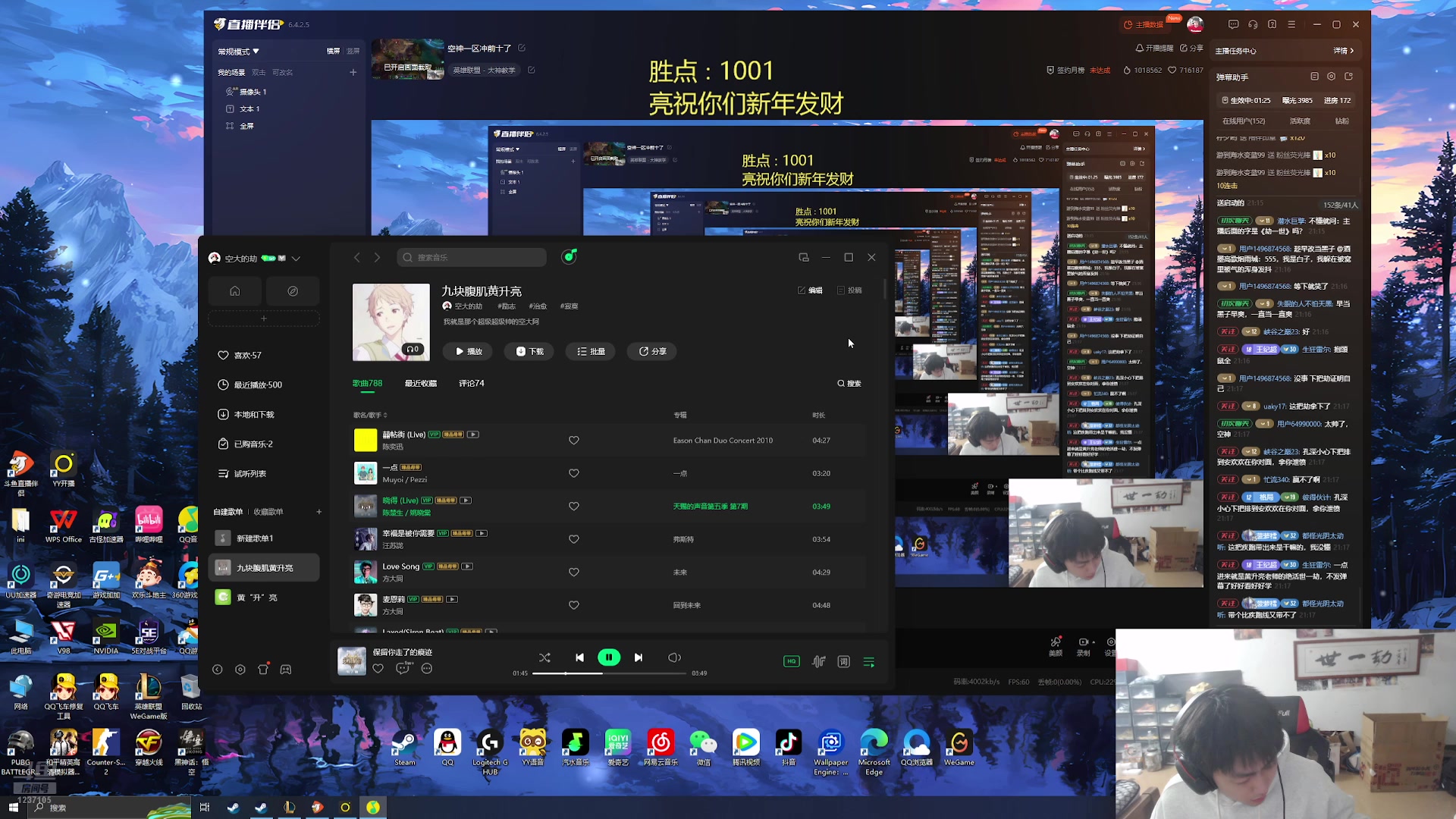Click the 分享 share button in QQ Music
Image resolution: width=1456 pixels, height=819 pixels.
[x=652, y=351]
